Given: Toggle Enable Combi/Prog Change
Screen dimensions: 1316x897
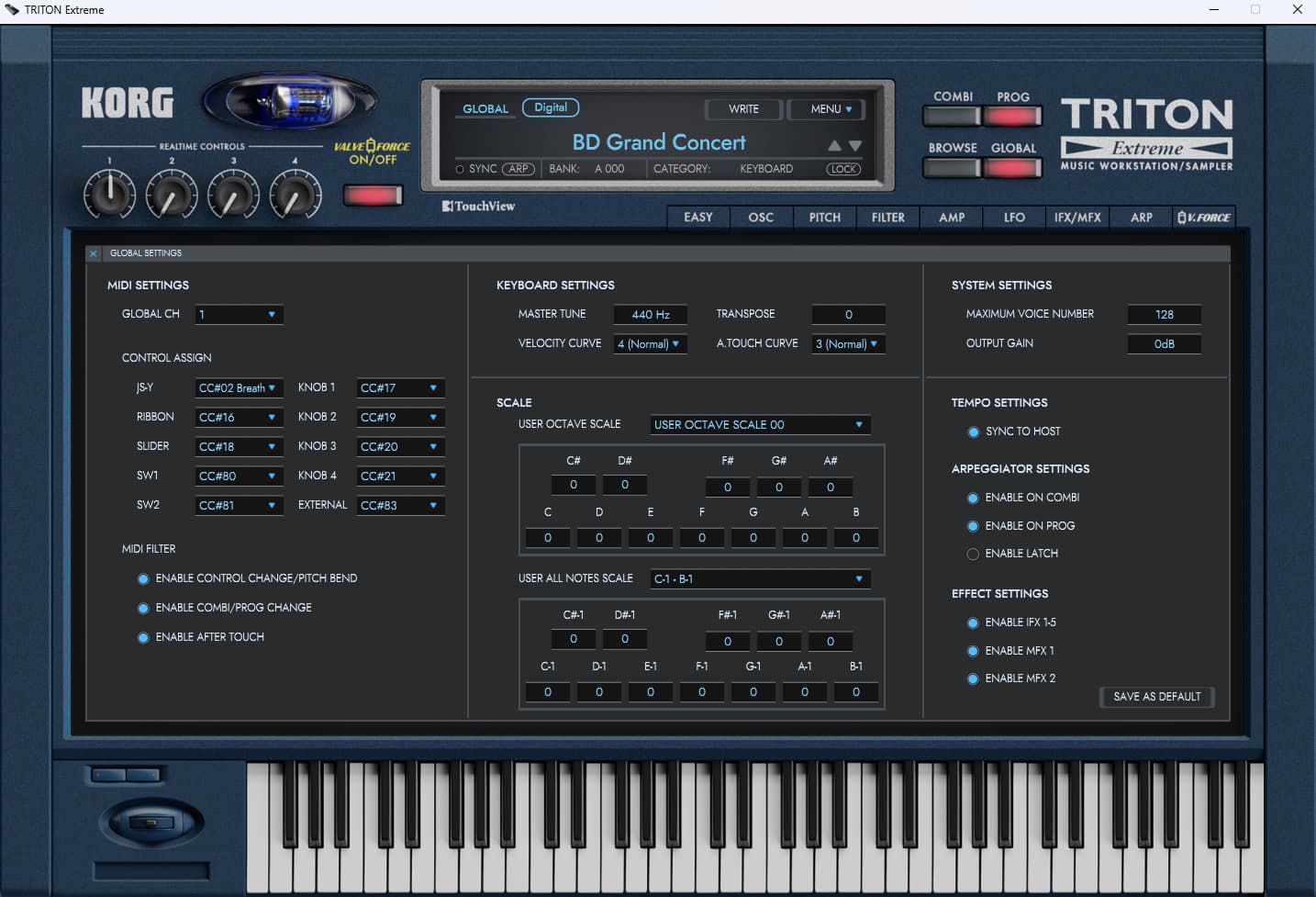Looking at the screenshot, I should pos(143,608).
